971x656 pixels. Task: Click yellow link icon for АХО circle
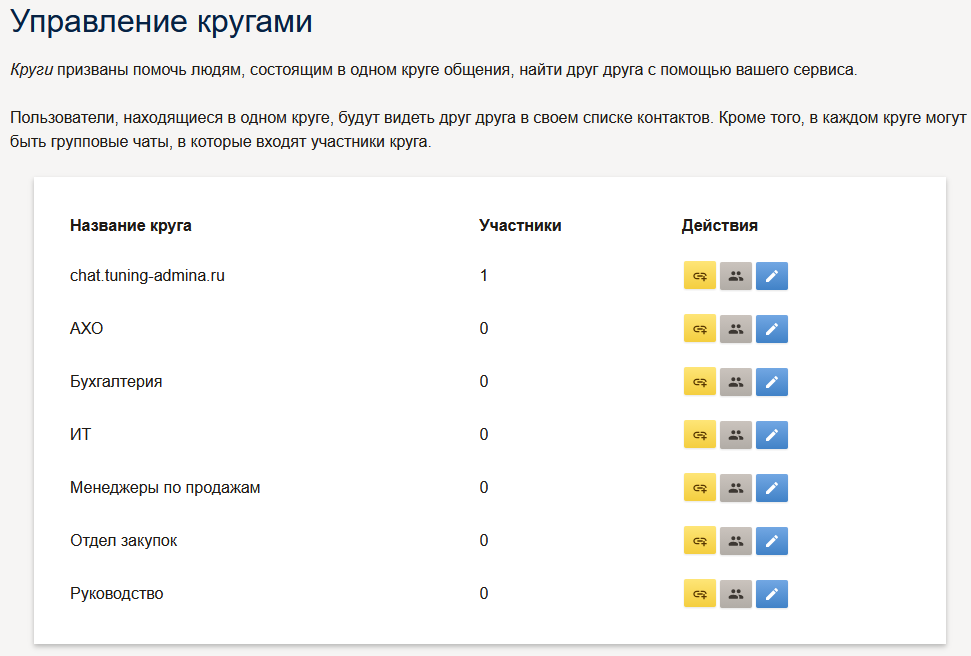click(x=700, y=329)
